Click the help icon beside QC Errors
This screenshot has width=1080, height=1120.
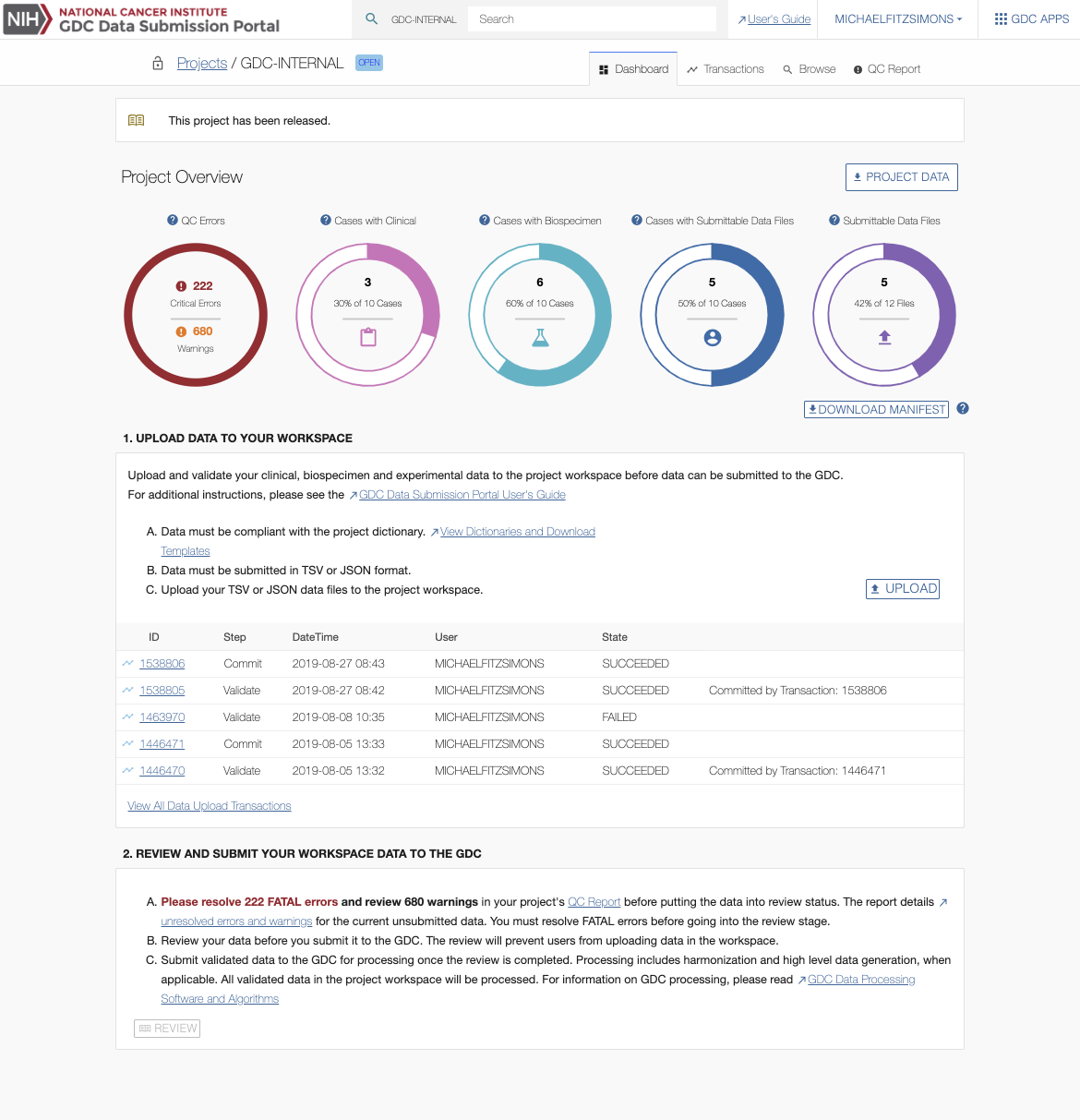173,221
